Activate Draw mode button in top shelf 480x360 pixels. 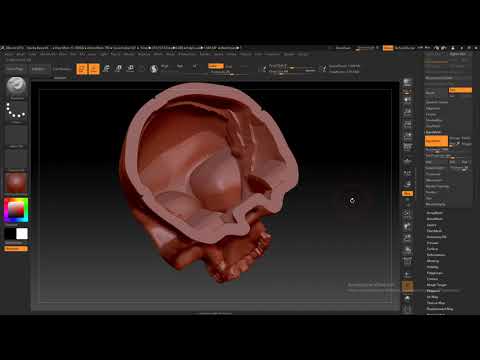[x=94, y=69]
